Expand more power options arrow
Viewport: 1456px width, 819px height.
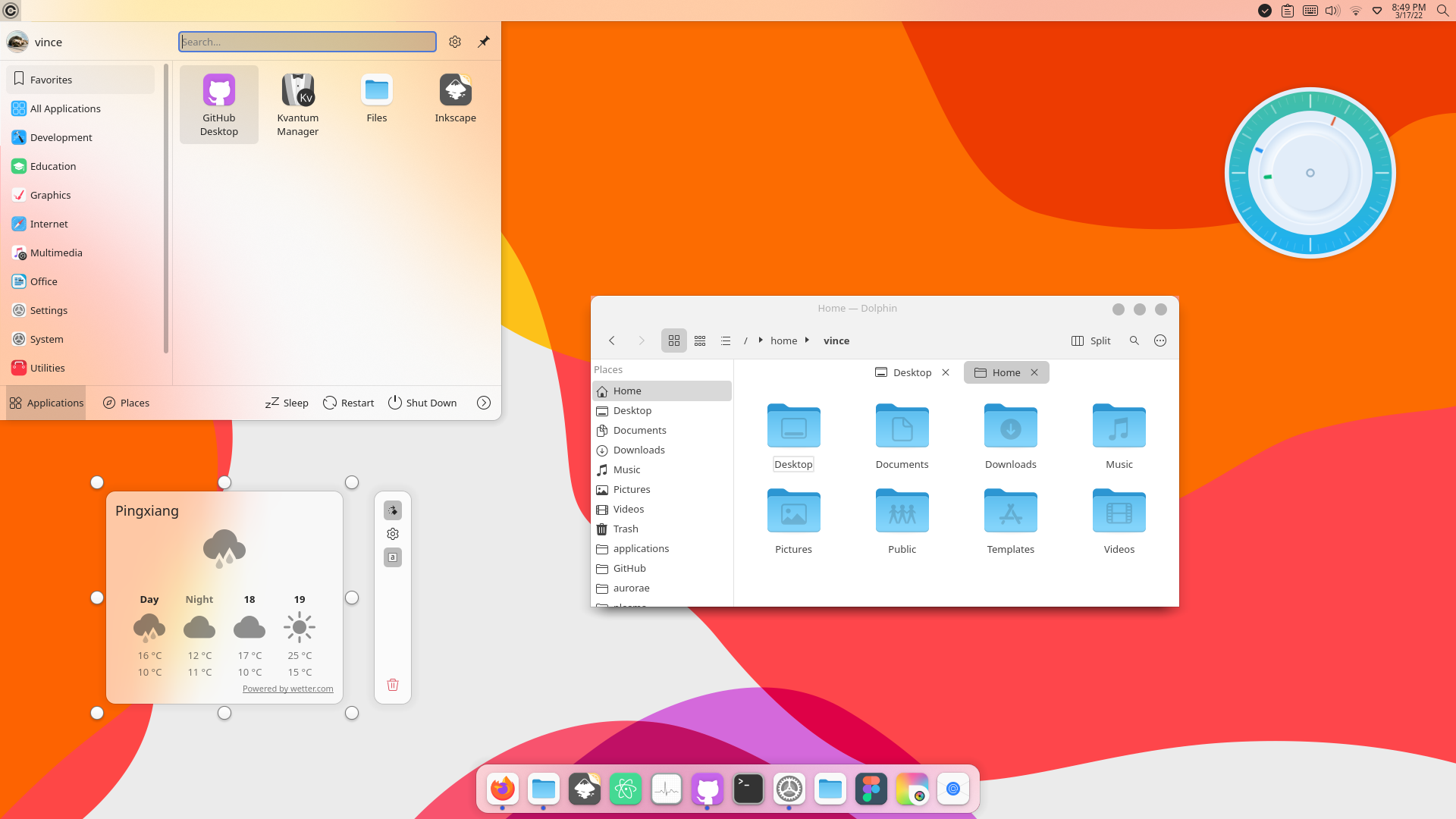tap(483, 403)
